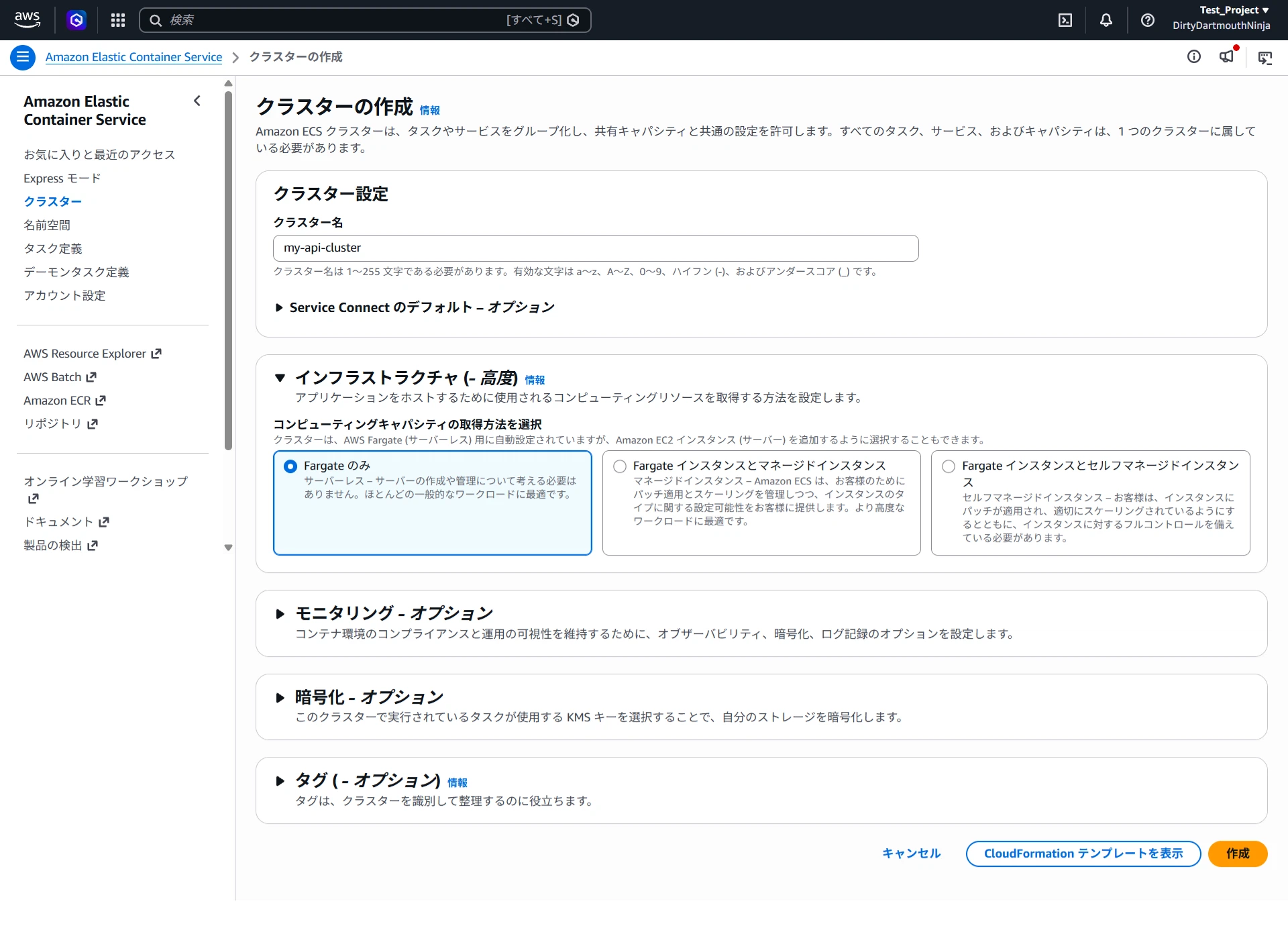Image resolution: width=1288 pixels, height=930 pixels.
Task: Open デーモンタスク定義 in sidebar
Action: coord(76,272)
